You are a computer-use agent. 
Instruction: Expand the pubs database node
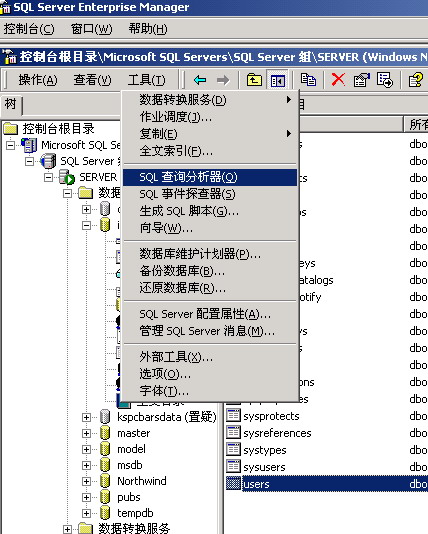(x=86, y=497)
